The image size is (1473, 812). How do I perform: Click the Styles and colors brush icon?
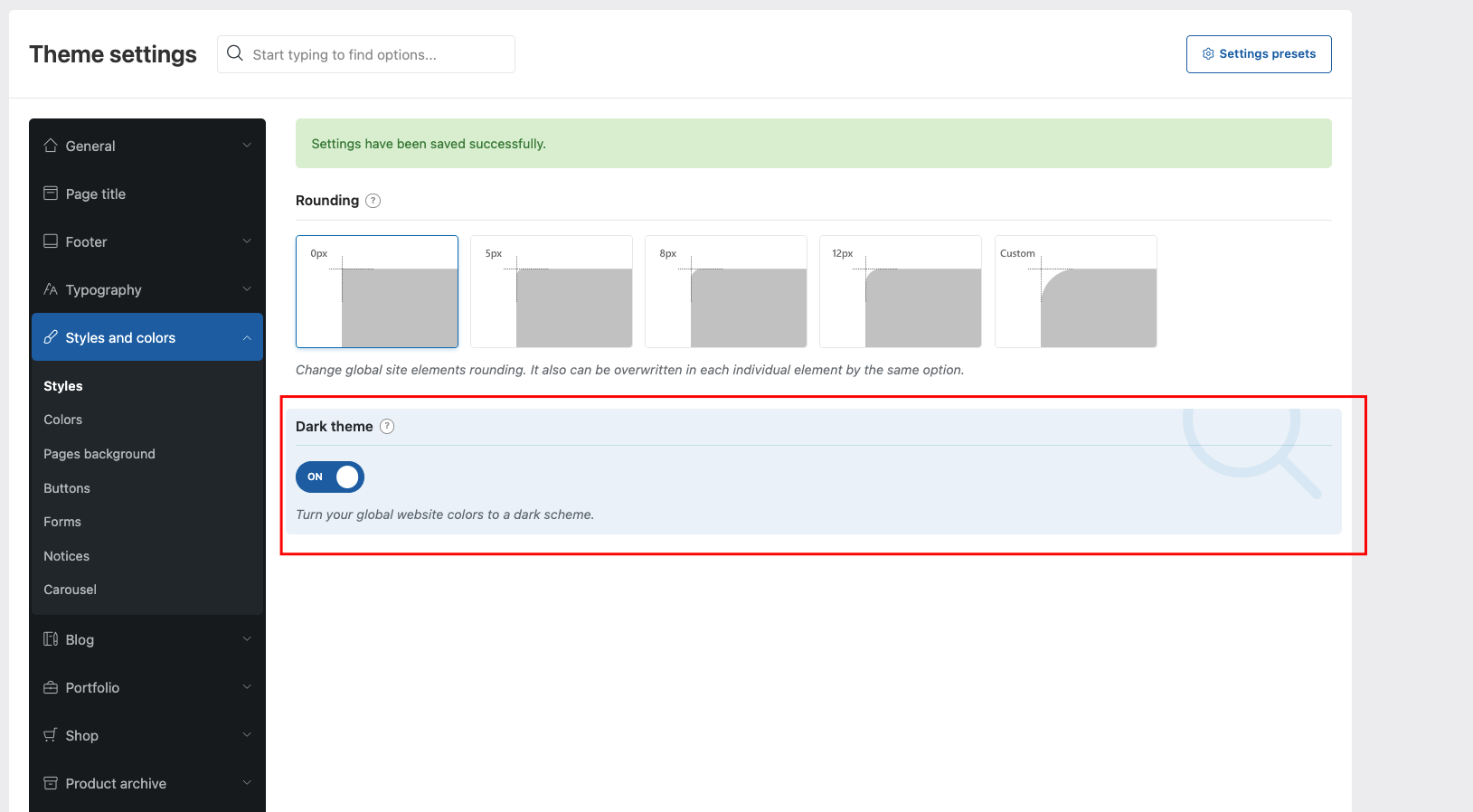coord(51,337)
